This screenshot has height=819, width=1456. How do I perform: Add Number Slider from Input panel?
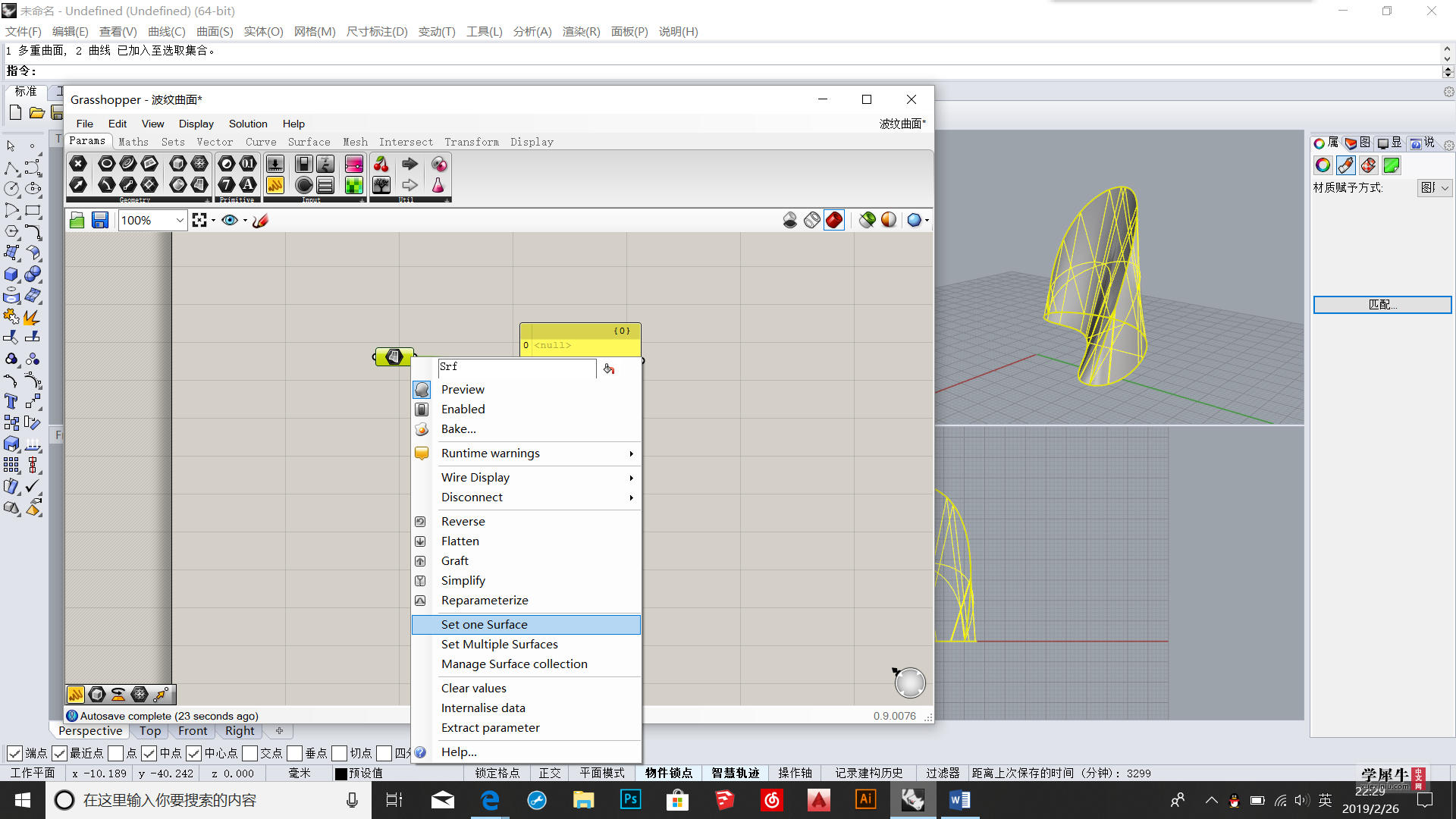[275, 163]
